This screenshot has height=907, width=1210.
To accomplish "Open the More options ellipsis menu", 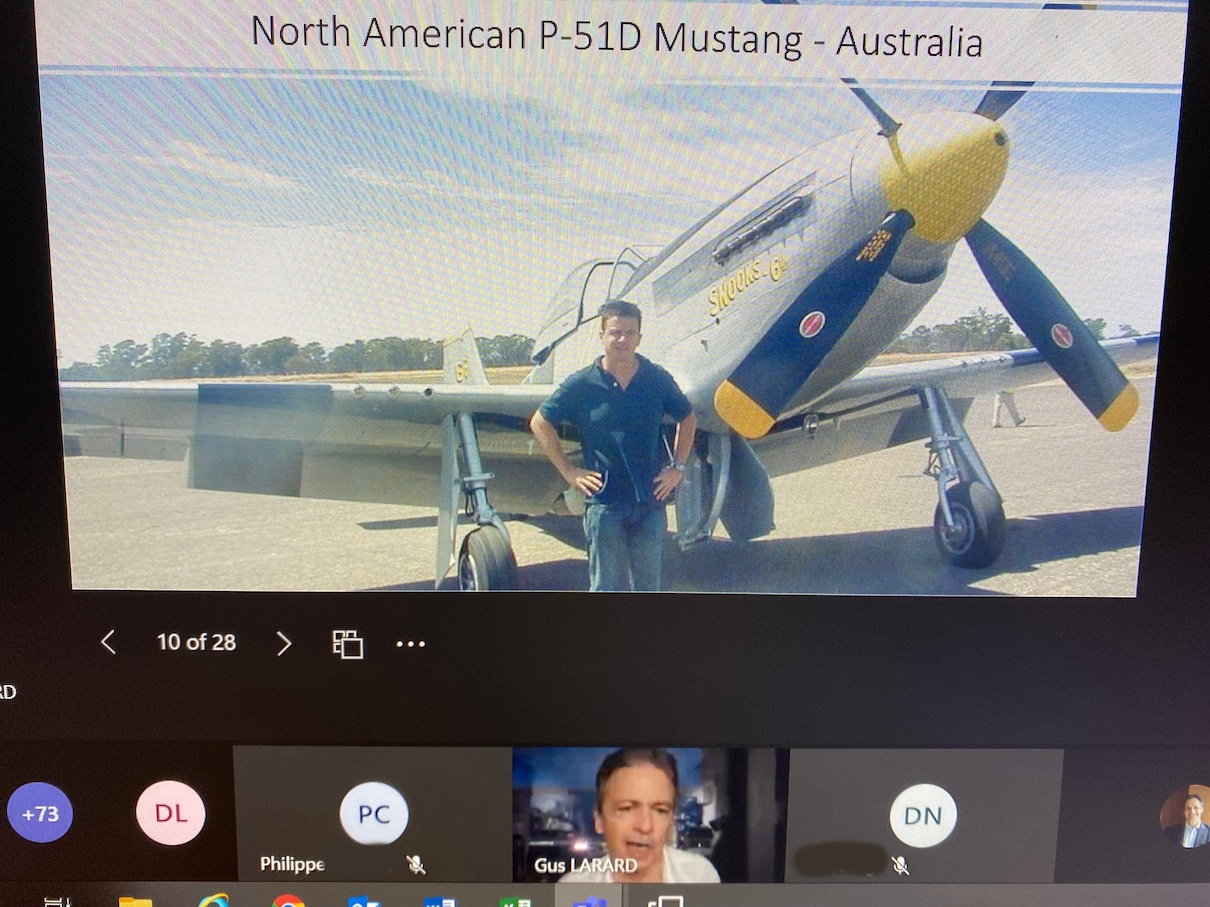I will [411, 644].
